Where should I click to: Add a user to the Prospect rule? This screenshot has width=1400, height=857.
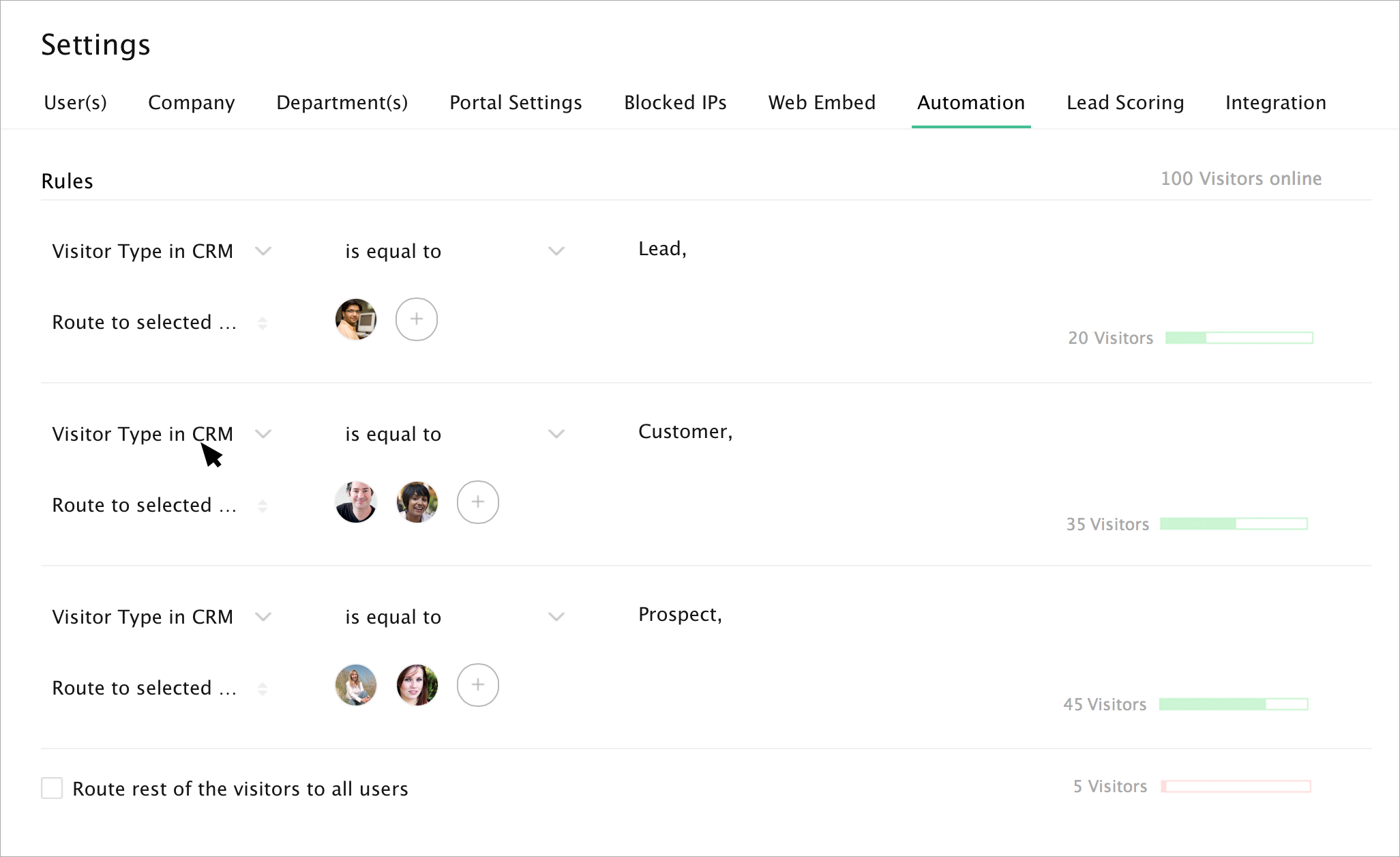click(x=477, y=685)
